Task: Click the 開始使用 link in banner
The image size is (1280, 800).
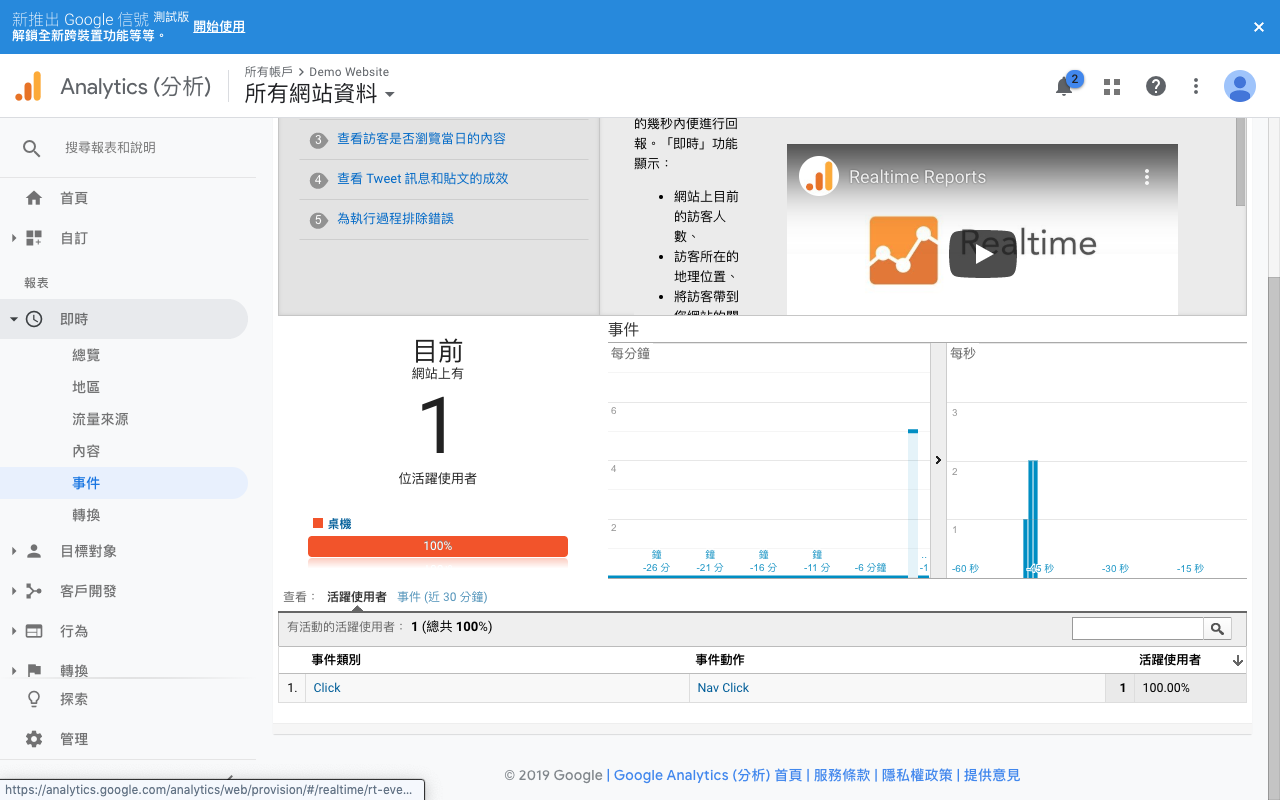Action: pos(219,27)
